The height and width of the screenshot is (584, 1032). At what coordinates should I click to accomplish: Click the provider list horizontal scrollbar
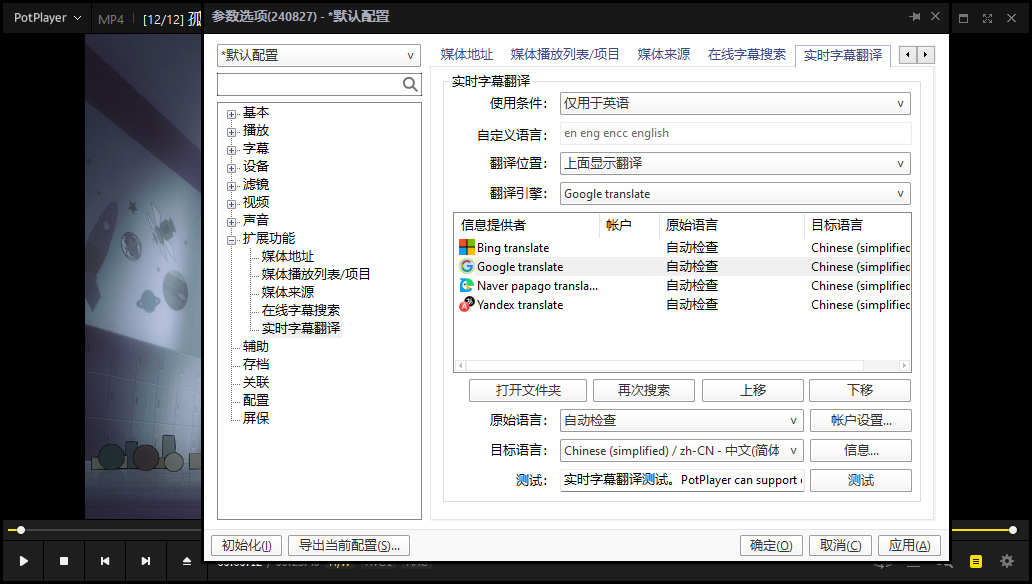[665, 365]
